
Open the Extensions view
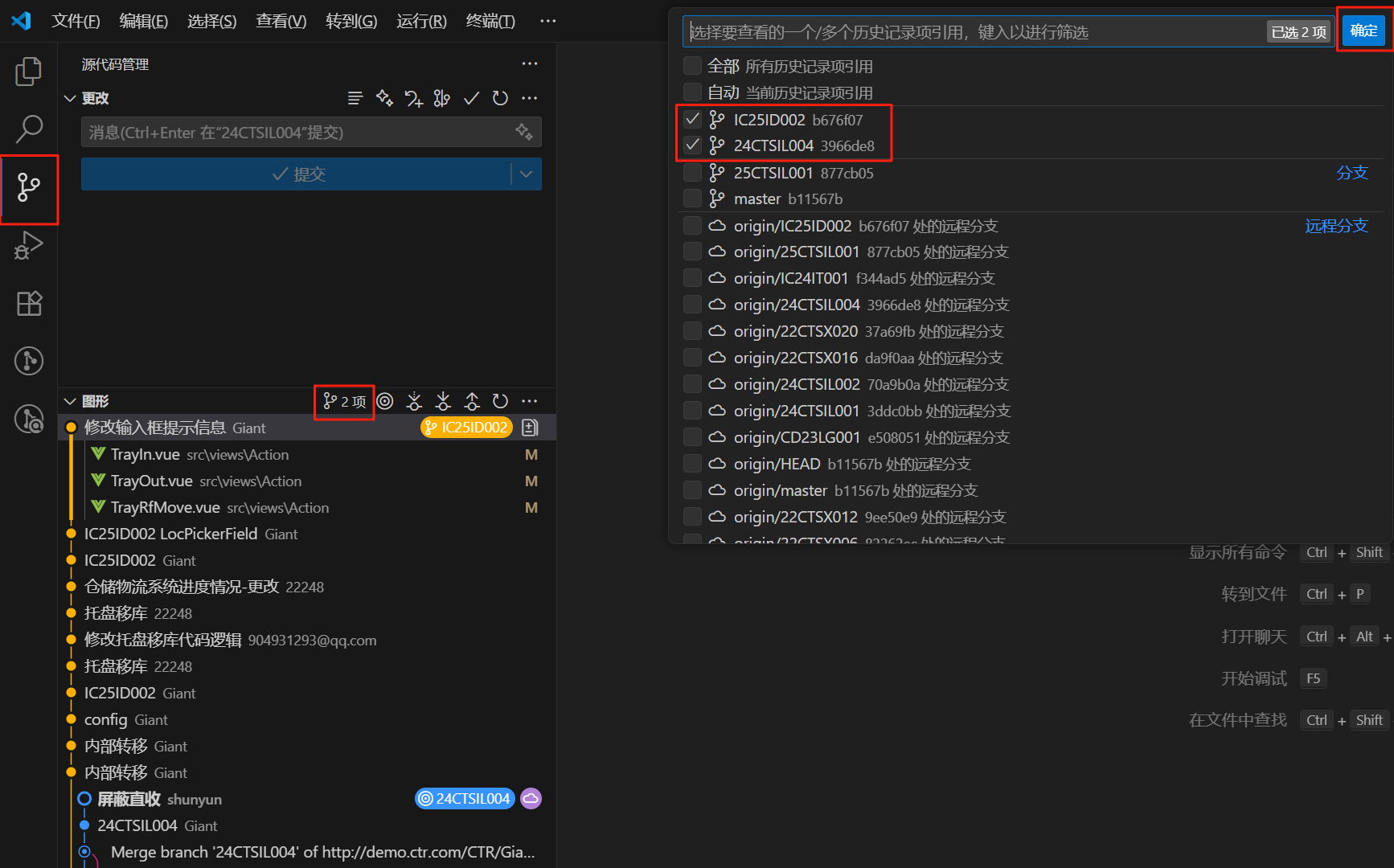(29, 304)
